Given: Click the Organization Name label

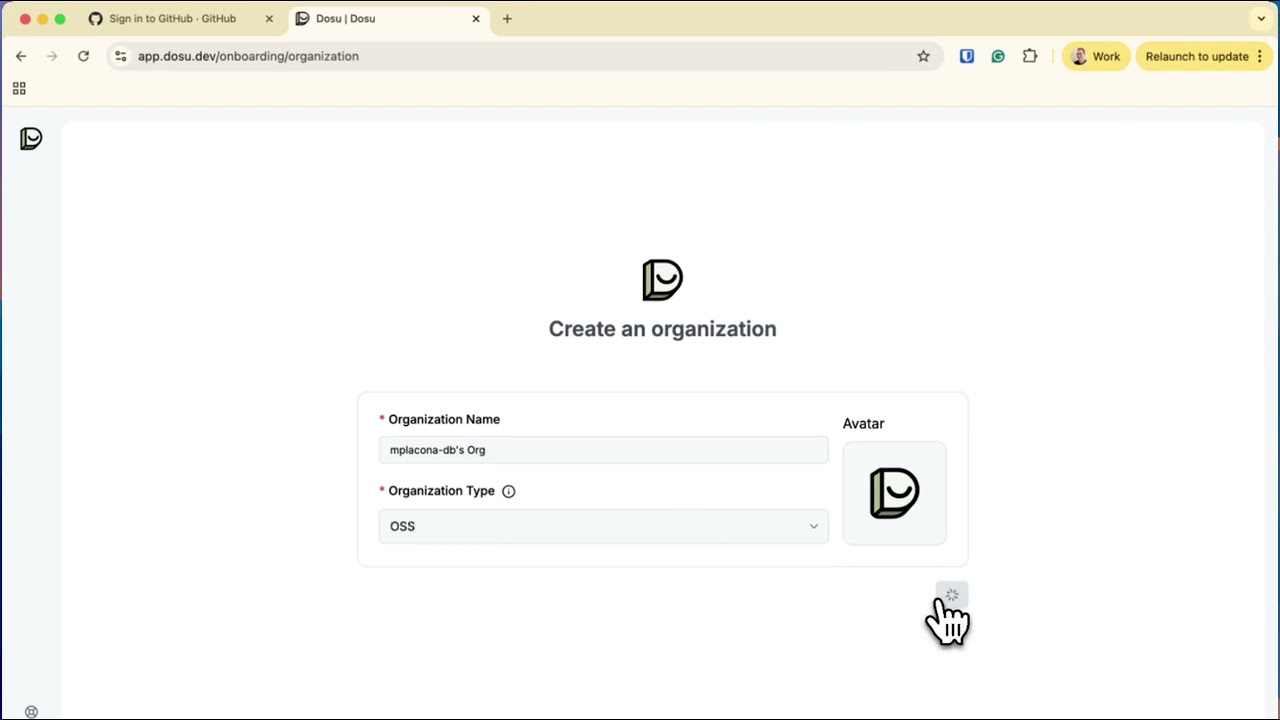Looking at the screenshot, I should [444, 419].
